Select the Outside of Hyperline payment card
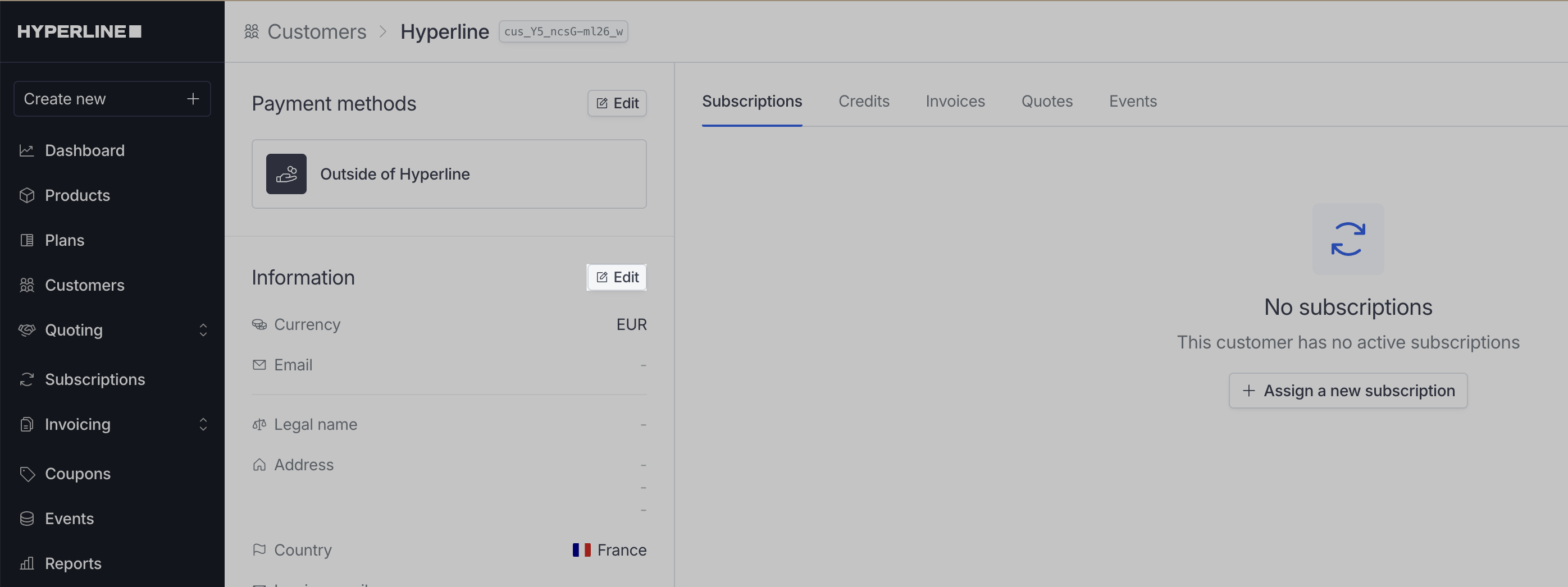The height and width of the screenshot is (587, 1568). (x=449, y=174)
